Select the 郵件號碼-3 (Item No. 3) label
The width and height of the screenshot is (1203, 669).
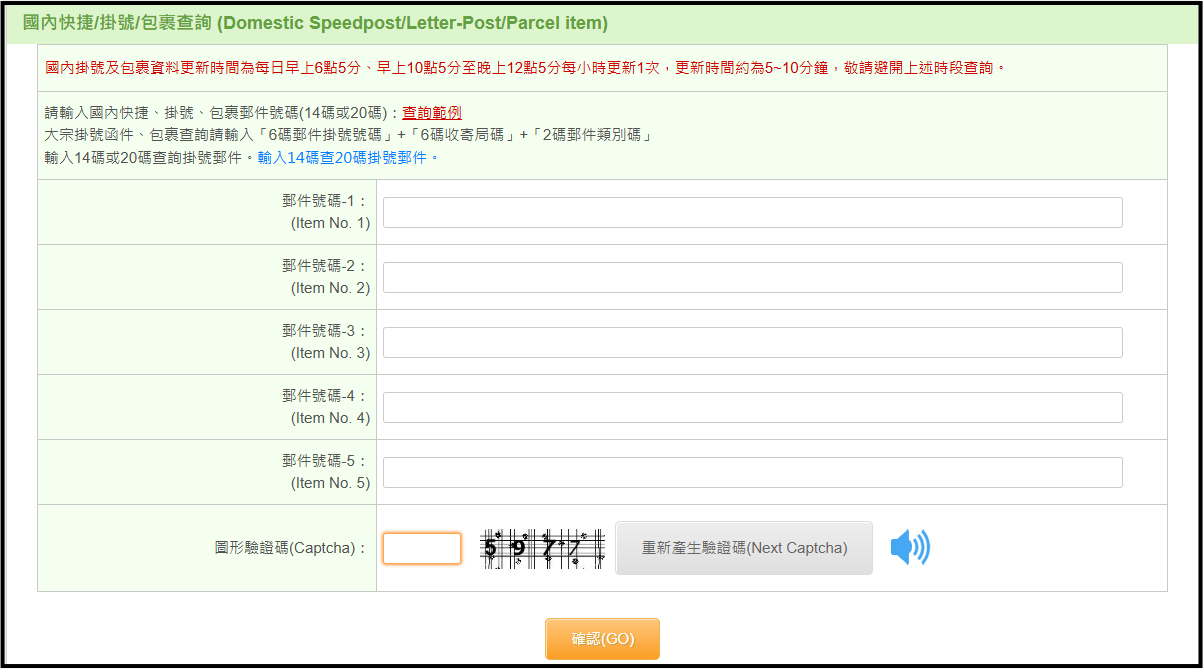tap(326, 342)
